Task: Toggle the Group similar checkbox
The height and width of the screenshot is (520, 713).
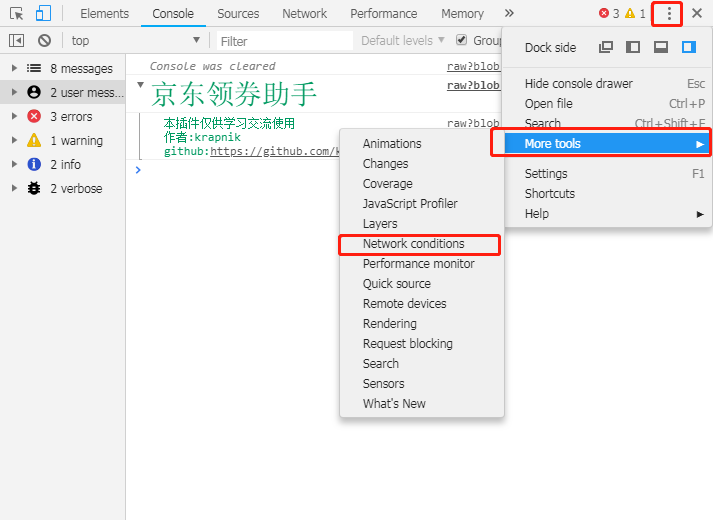Action: click(462, 40)
